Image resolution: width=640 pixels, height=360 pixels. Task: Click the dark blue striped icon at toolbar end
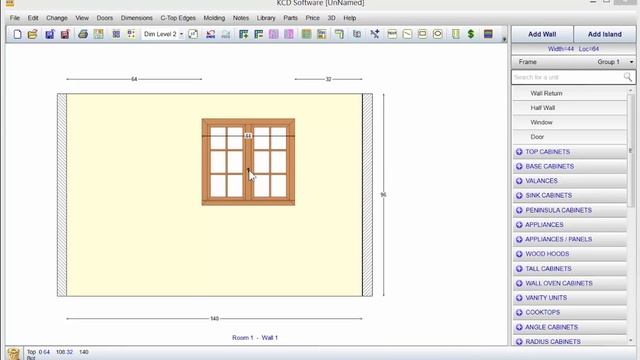(488, 34)
